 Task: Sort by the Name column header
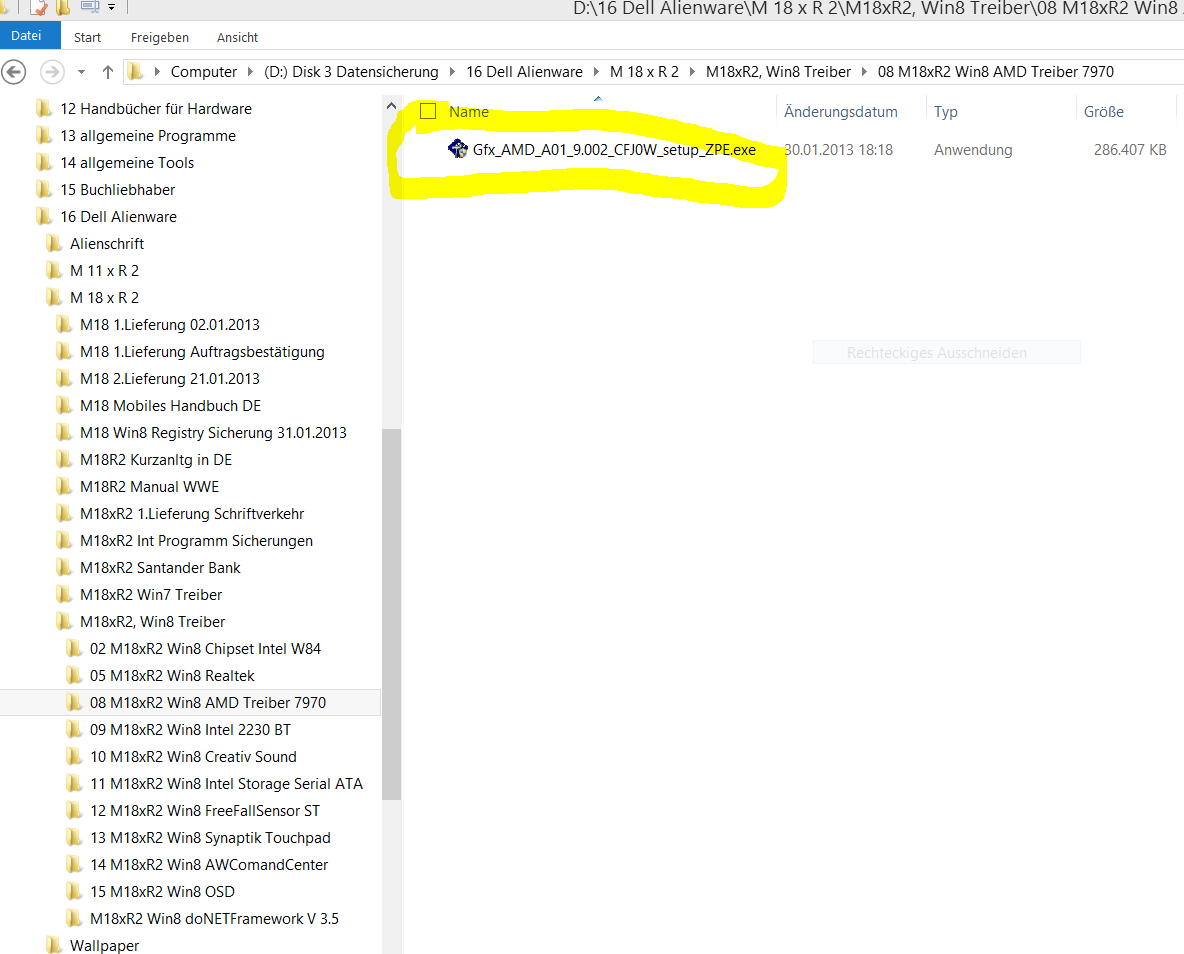(468, 112)
